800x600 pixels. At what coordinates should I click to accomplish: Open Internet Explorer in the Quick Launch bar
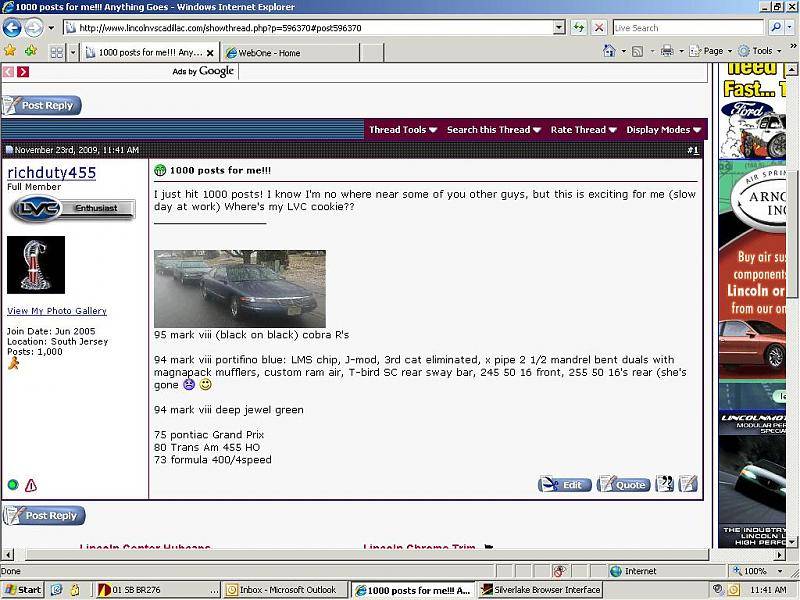(56, 590)
